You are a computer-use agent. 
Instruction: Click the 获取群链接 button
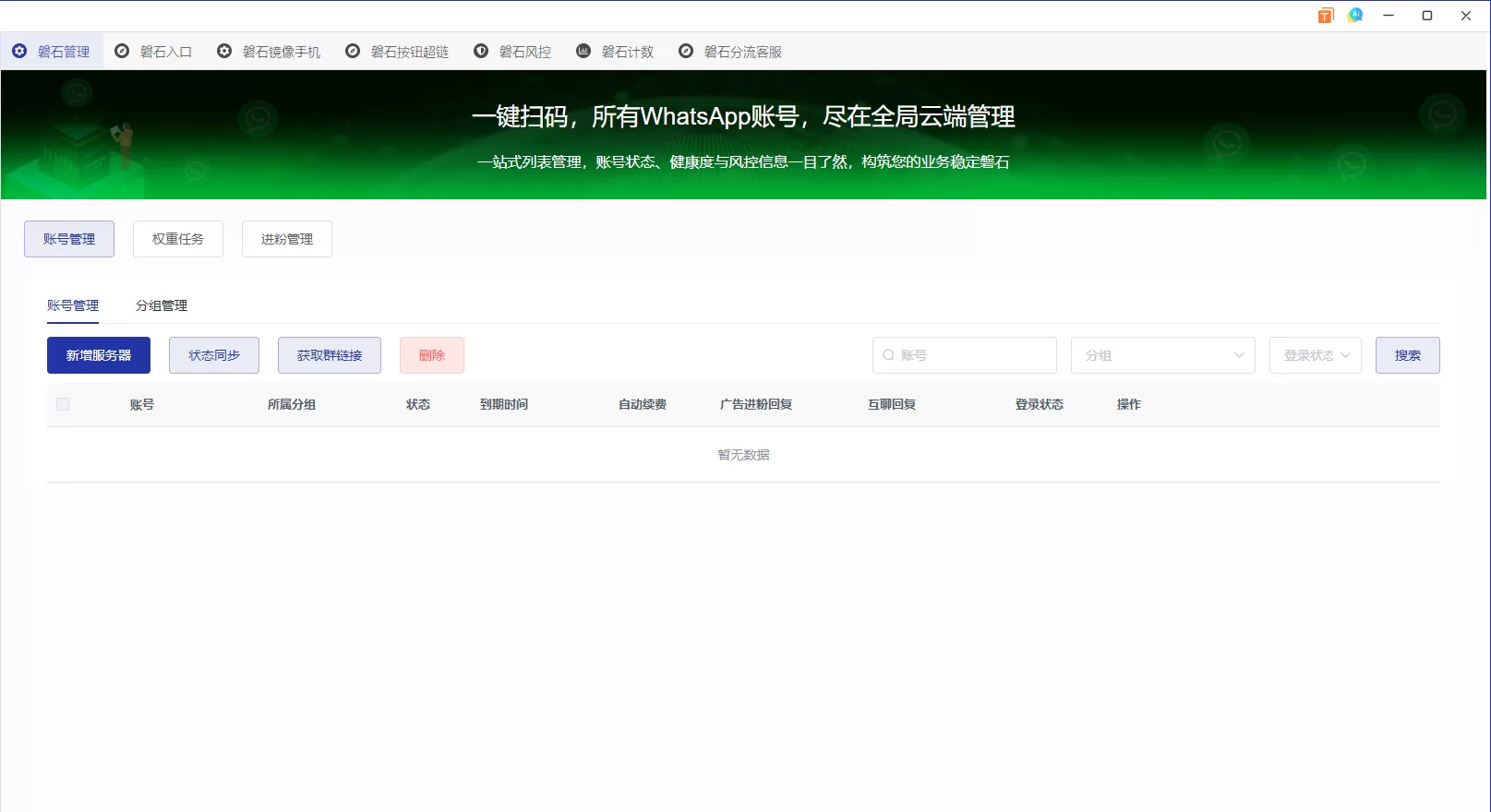[330, 355]
